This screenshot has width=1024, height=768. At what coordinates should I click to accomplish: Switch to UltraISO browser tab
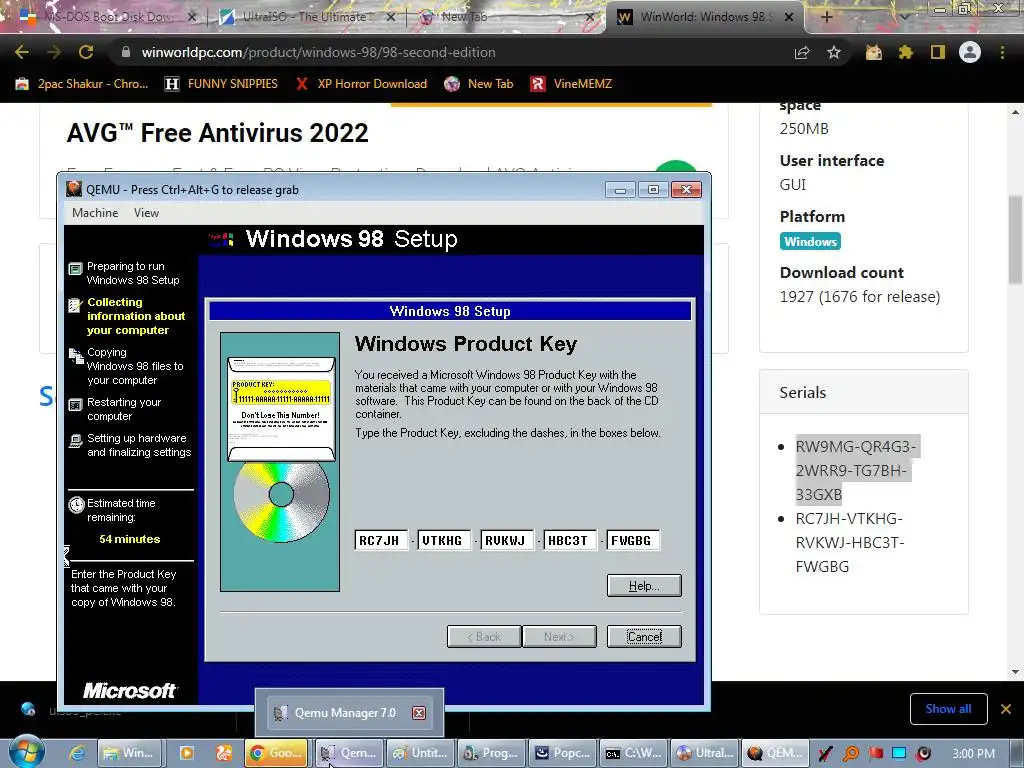coord(306,17)
